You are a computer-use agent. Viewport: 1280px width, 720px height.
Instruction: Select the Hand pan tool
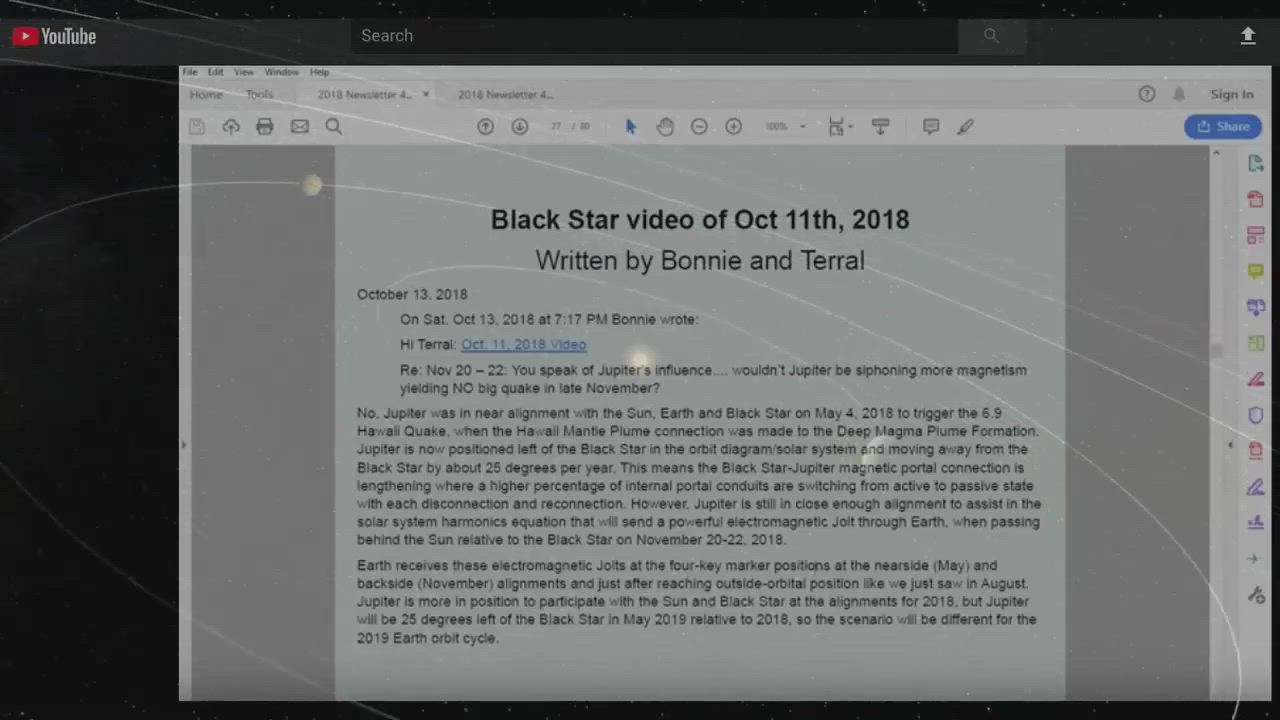665,127
